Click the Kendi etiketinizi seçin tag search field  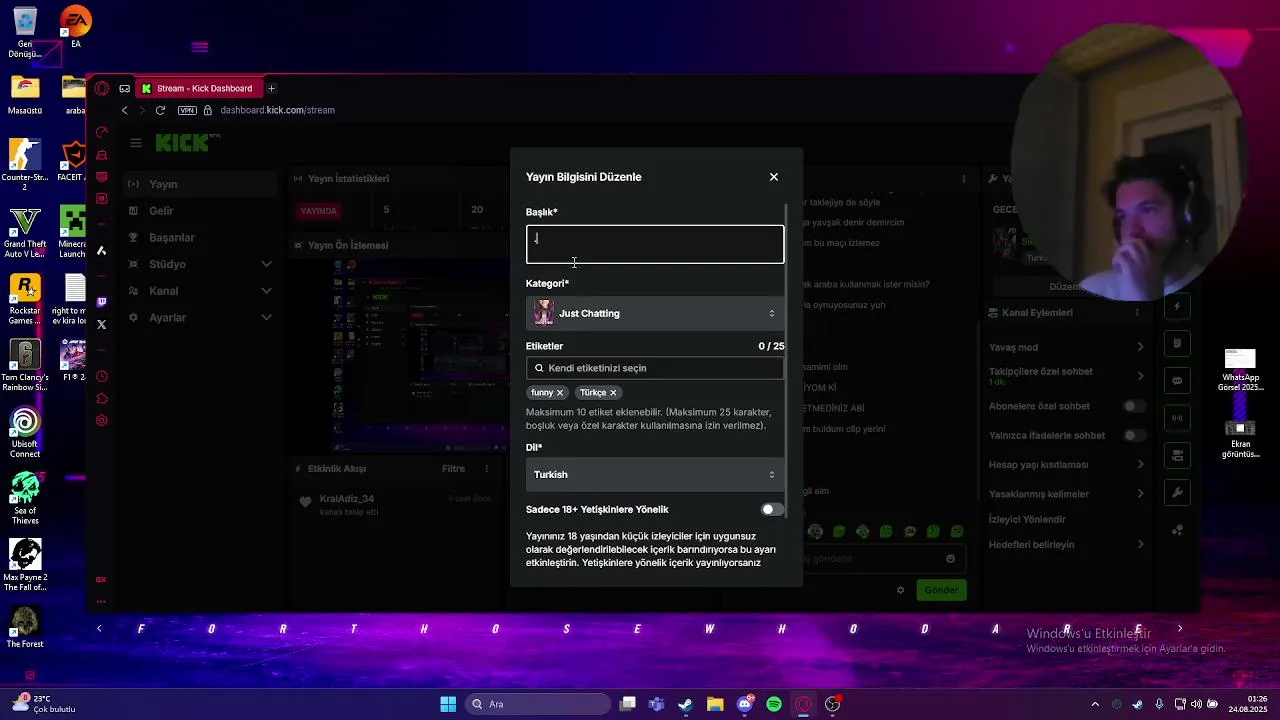(655, 368)
